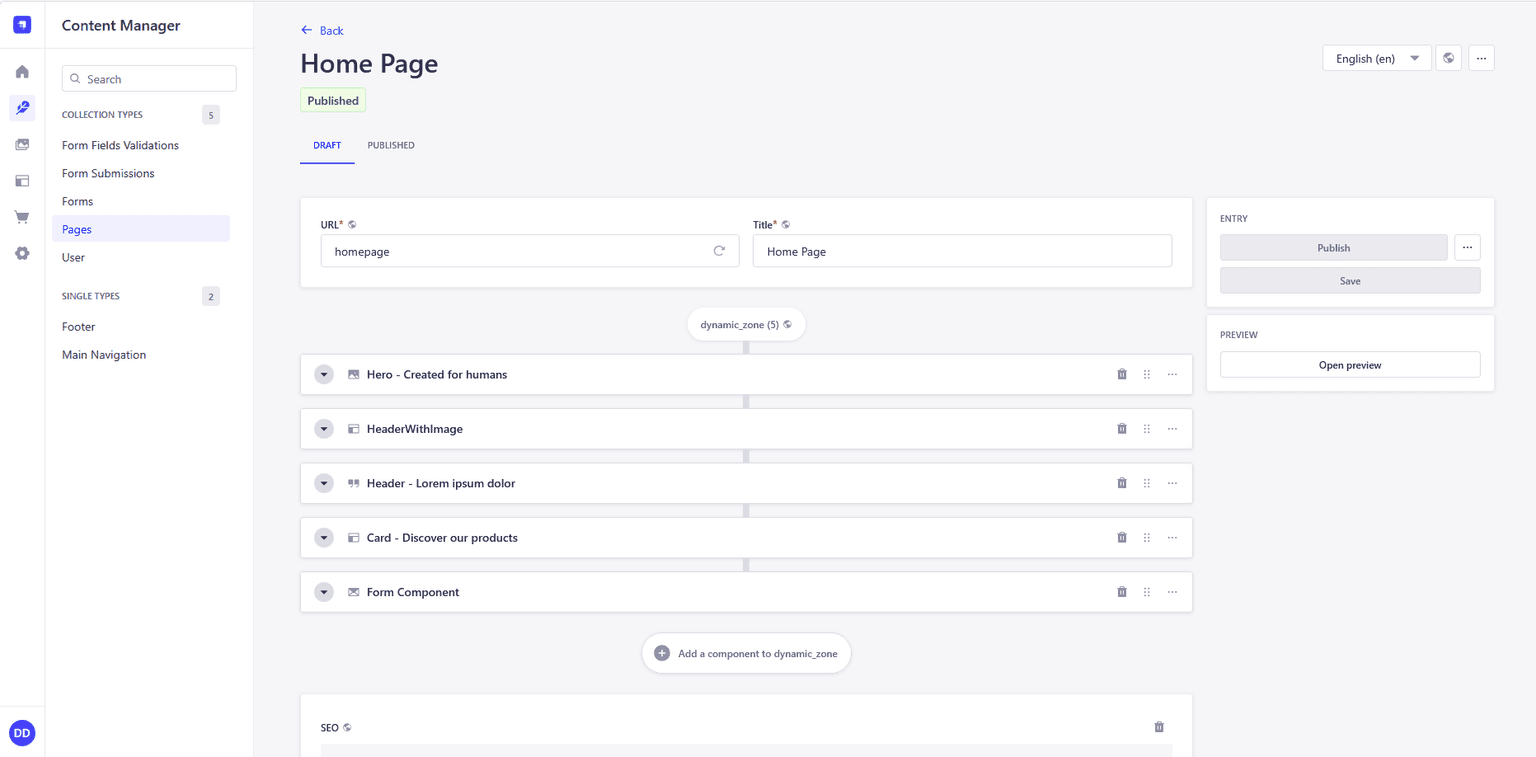Open Form Submissions collection
The width and height of the screenshot is (1536, 757).
click(108, 173)
